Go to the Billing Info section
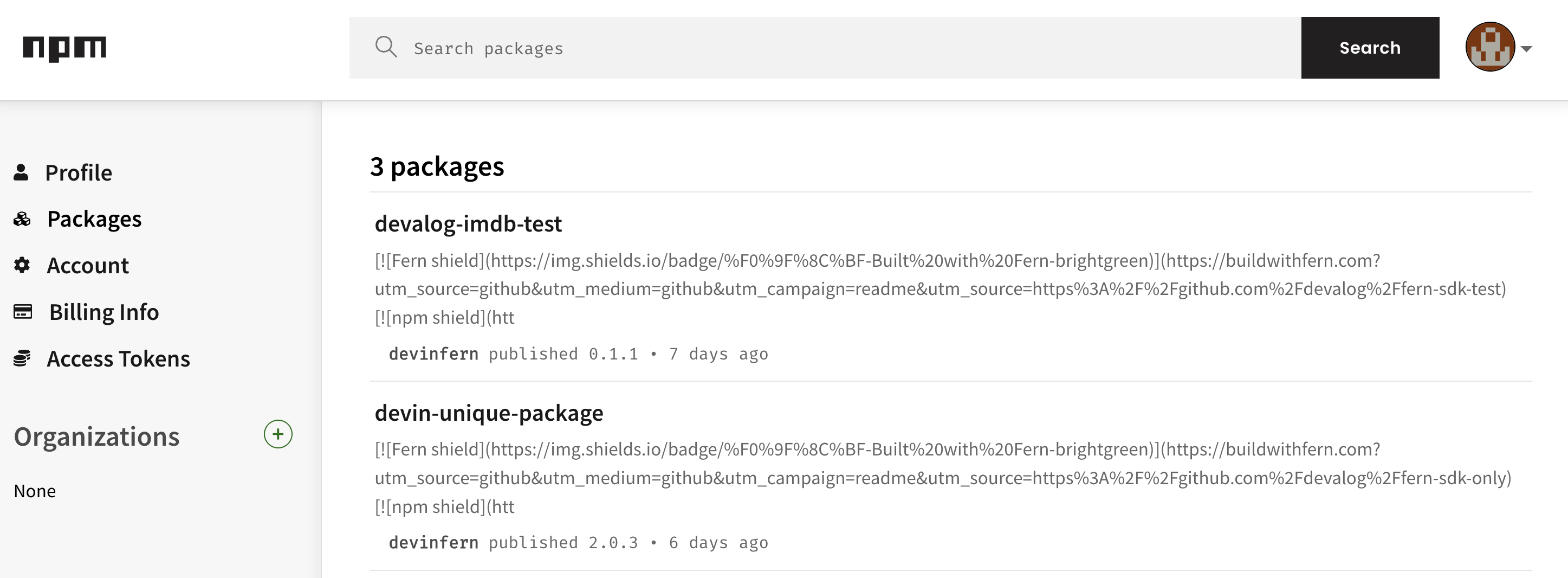Image resolution: width=1568 pixels, height=578 pixels. pyautogui.click(x=104, y=312)
